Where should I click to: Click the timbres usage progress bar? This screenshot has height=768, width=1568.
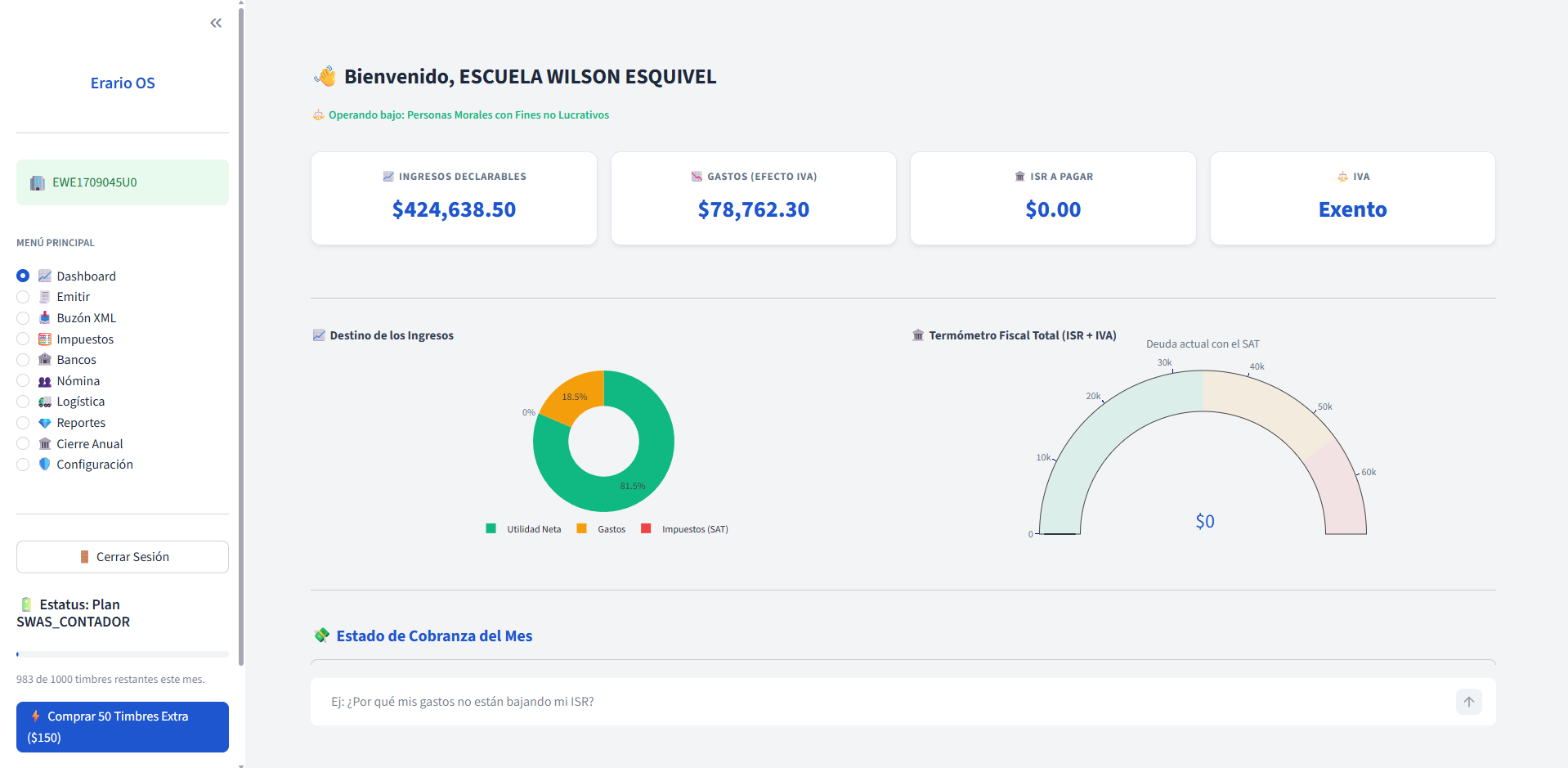pyautogui.click(x=122, y=653)
